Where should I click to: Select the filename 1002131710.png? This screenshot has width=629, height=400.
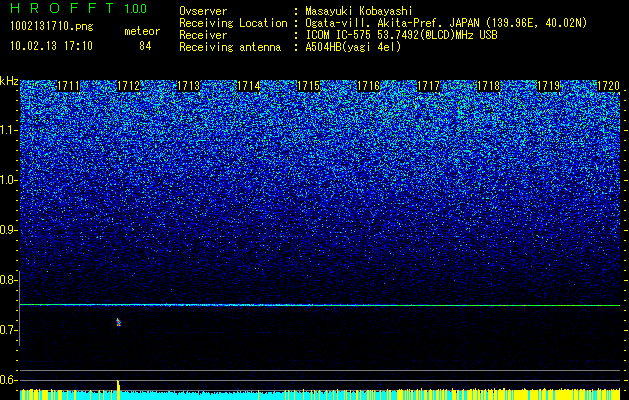pyautogui.click(x=52, y=26)
